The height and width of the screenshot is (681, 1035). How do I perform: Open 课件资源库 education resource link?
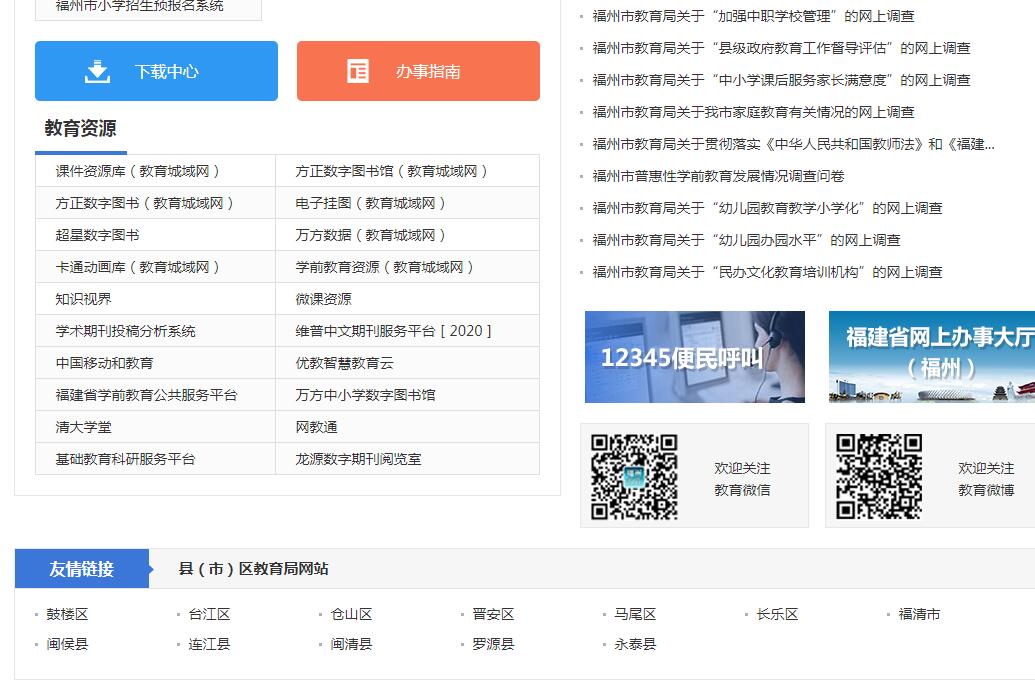tap(138, 171)
